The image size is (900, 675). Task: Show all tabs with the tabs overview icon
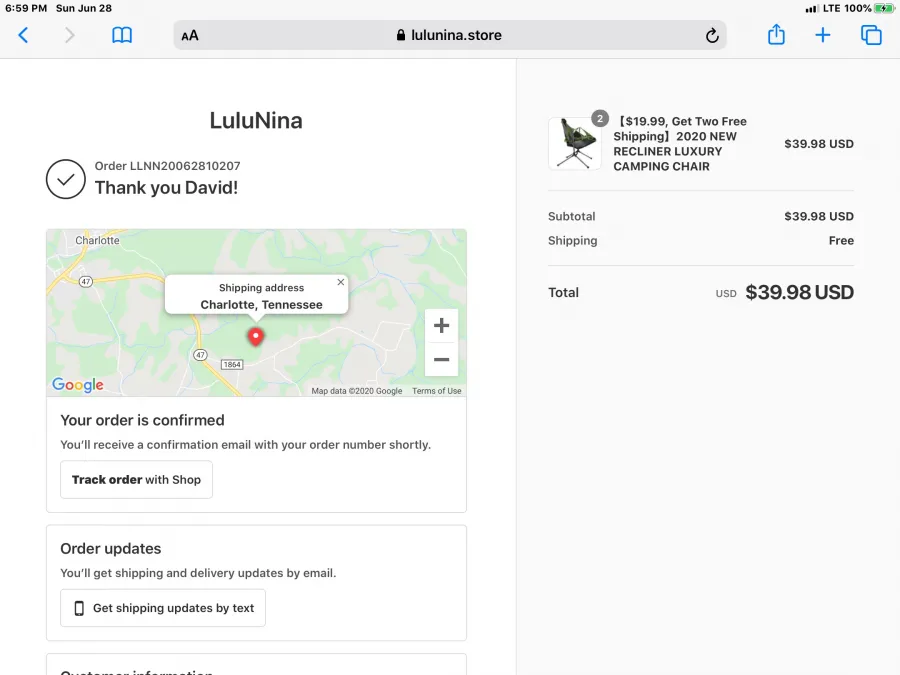click(871, 35)
